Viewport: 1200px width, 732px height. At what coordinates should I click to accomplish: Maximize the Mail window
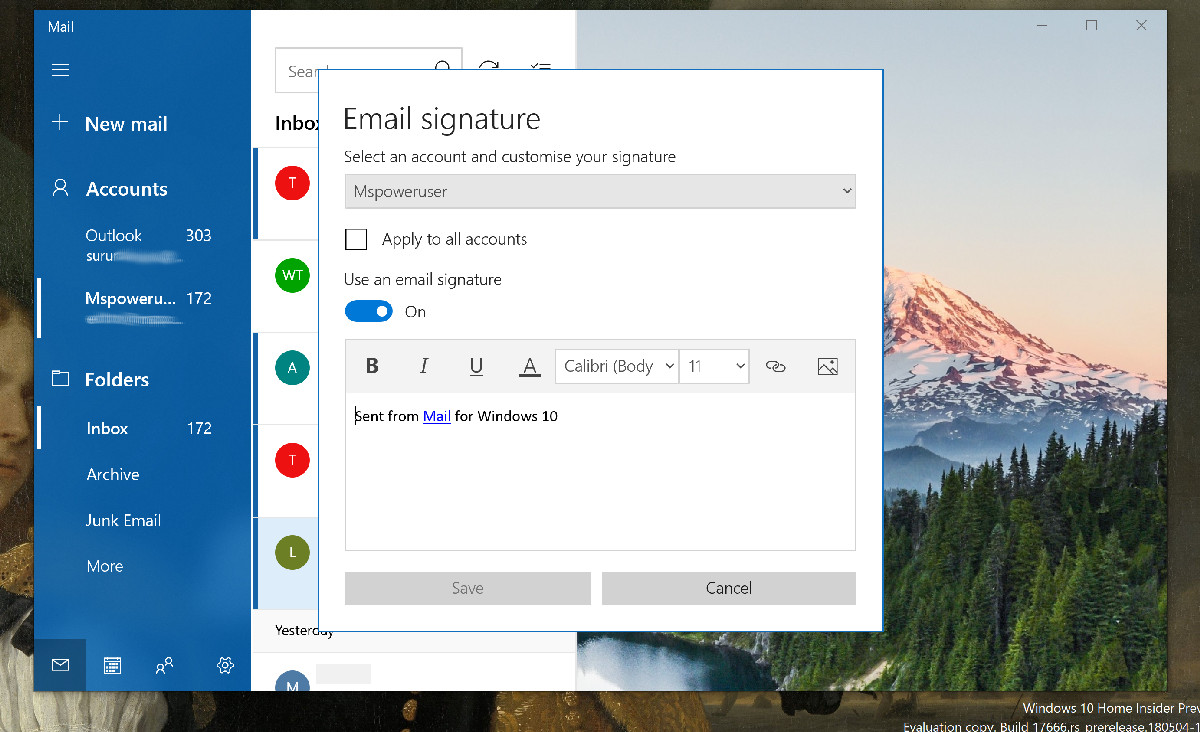click(x=1091, y=25)
